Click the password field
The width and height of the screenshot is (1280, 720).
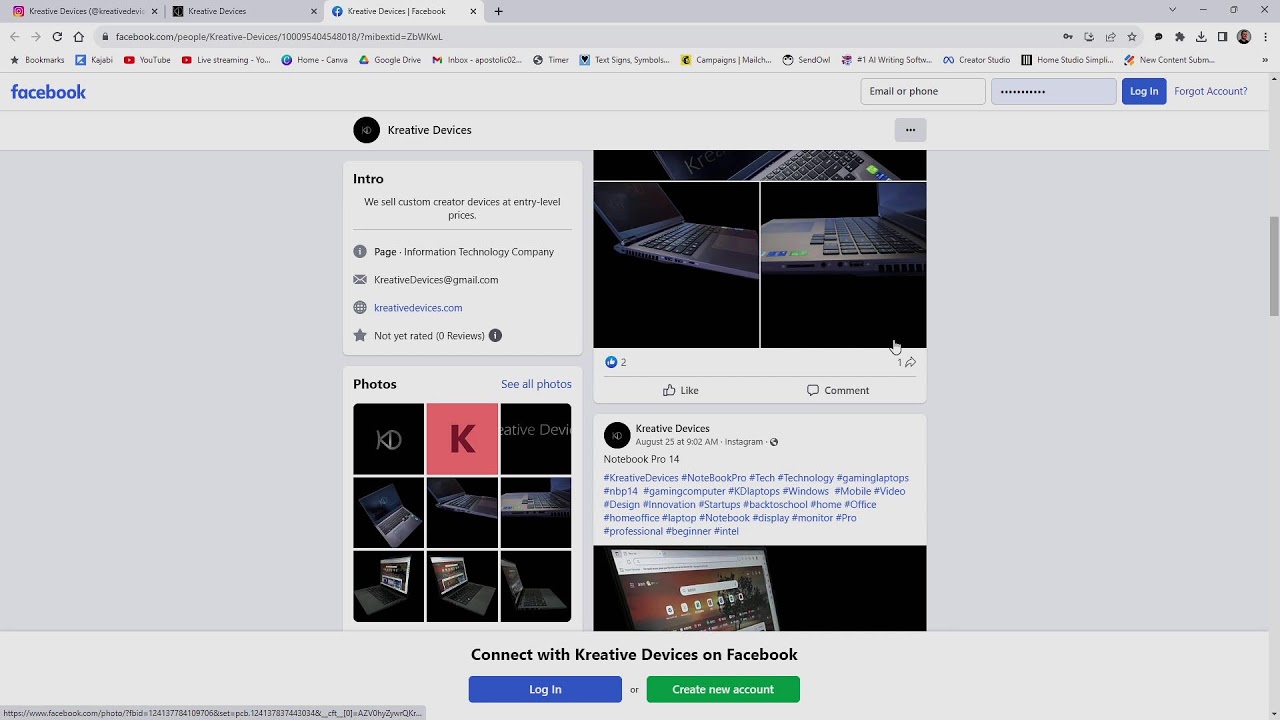point(1053,91)
